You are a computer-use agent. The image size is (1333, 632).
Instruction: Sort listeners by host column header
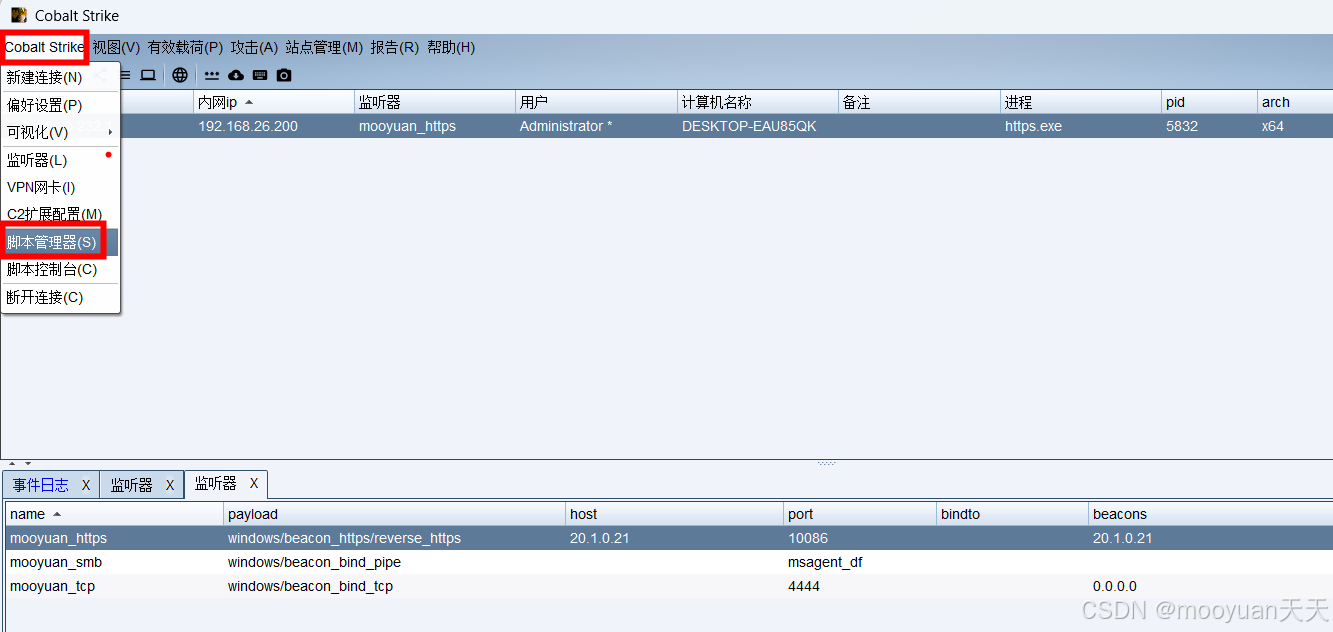[x=675, y=514]
